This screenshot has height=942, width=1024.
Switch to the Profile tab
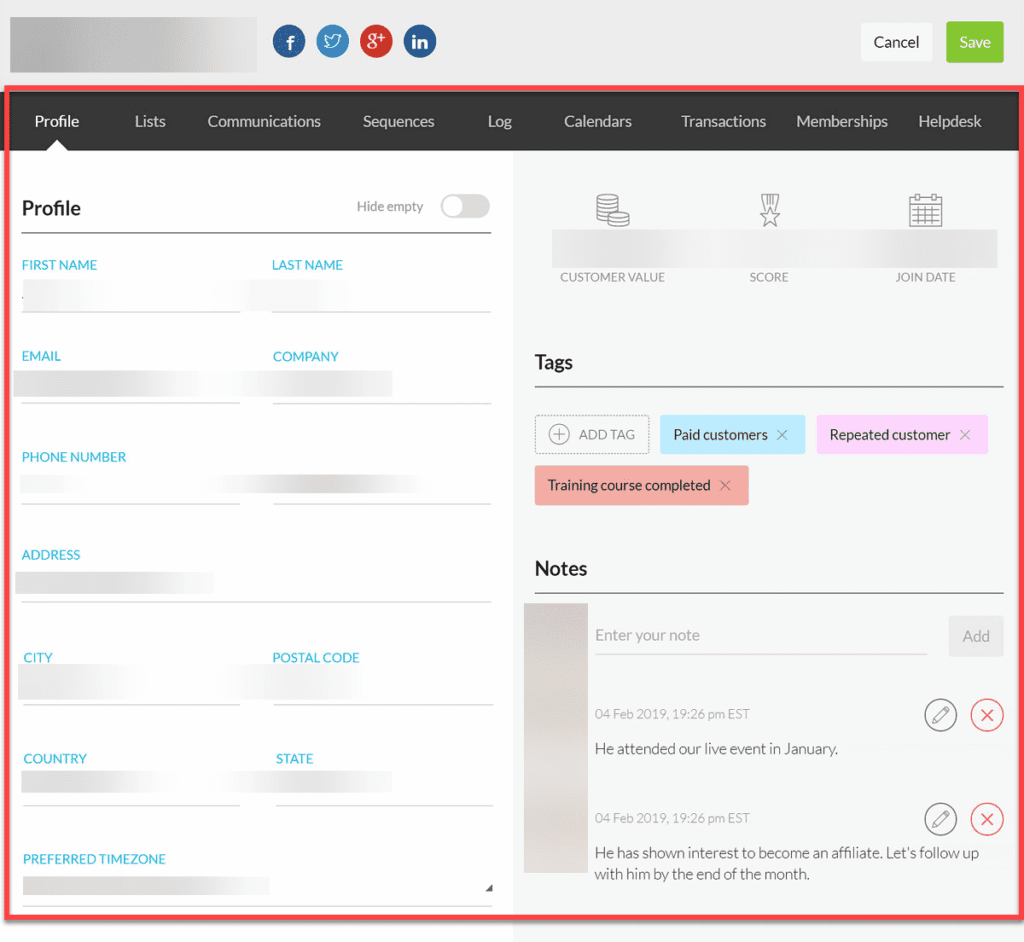(57, 122)
